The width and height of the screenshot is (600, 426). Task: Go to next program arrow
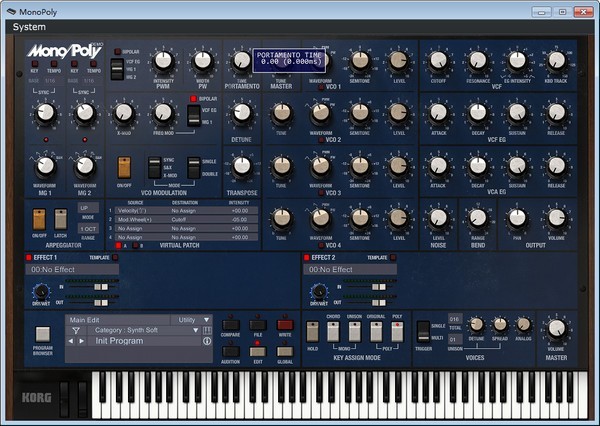click(x=82, y=341)
